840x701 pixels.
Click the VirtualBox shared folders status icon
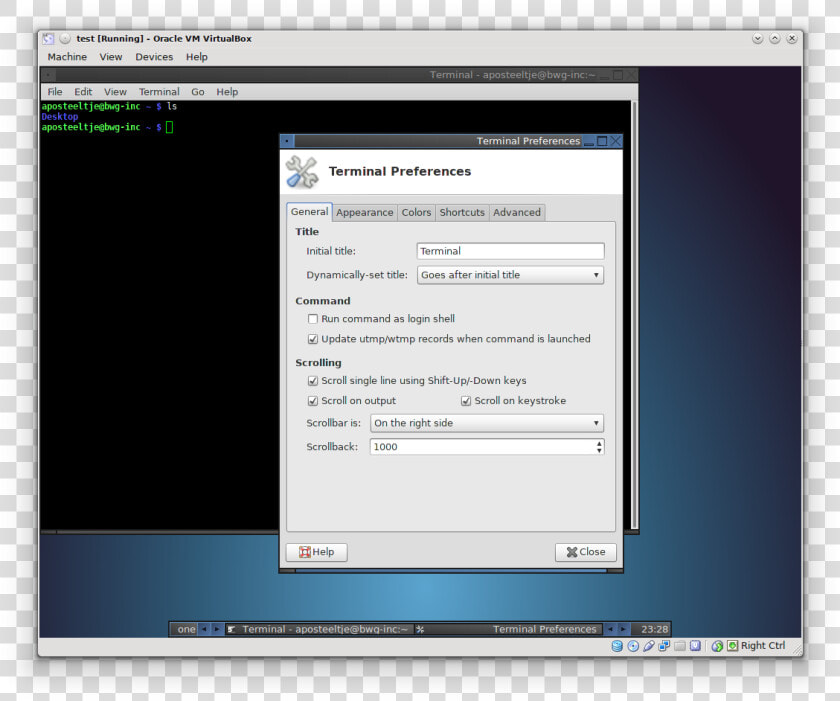(680, 646)
